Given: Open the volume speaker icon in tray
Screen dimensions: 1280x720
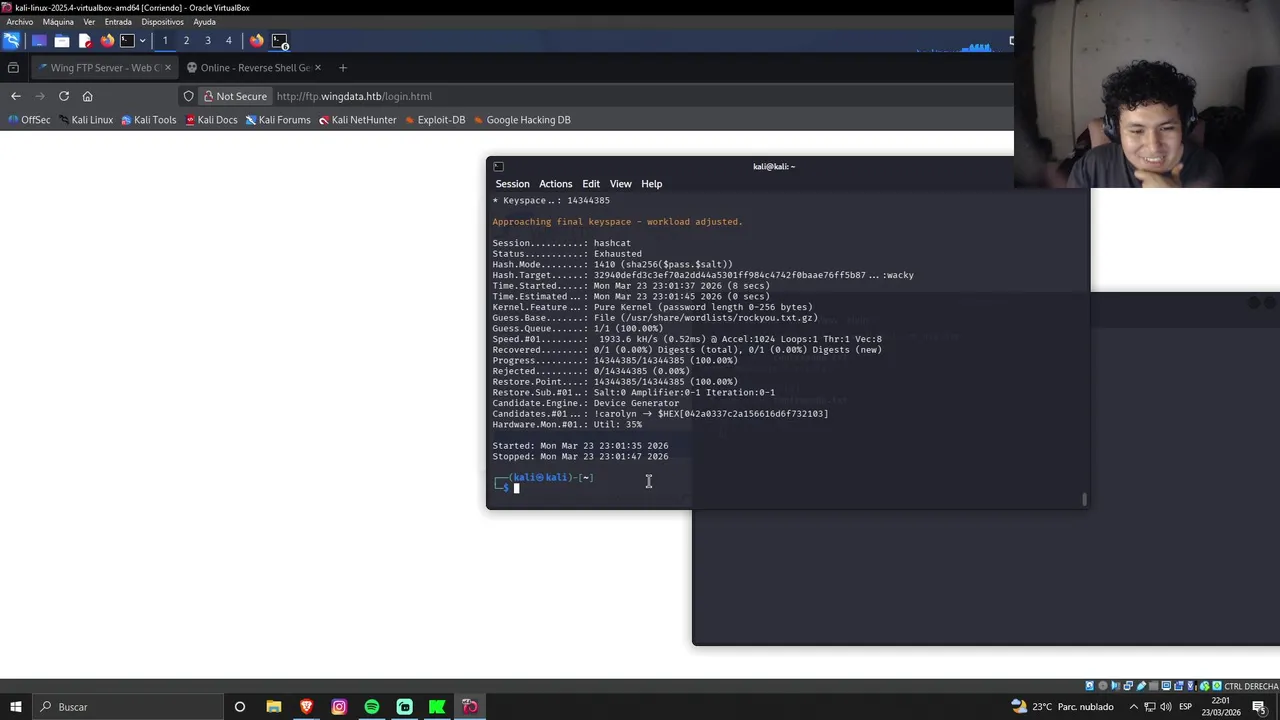Looking at the screenshot, I should [x=1166, y=707].
